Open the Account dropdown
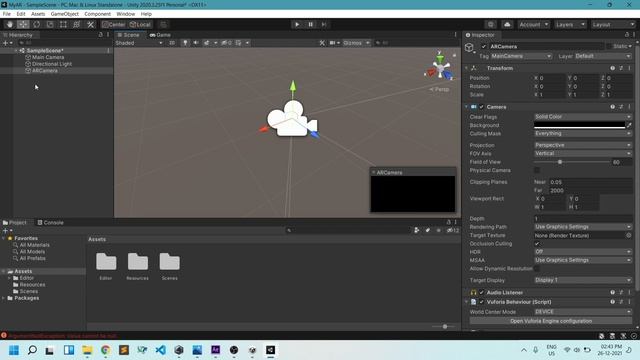This screenshot has width=640, height=360. click(x=533, y=24)
